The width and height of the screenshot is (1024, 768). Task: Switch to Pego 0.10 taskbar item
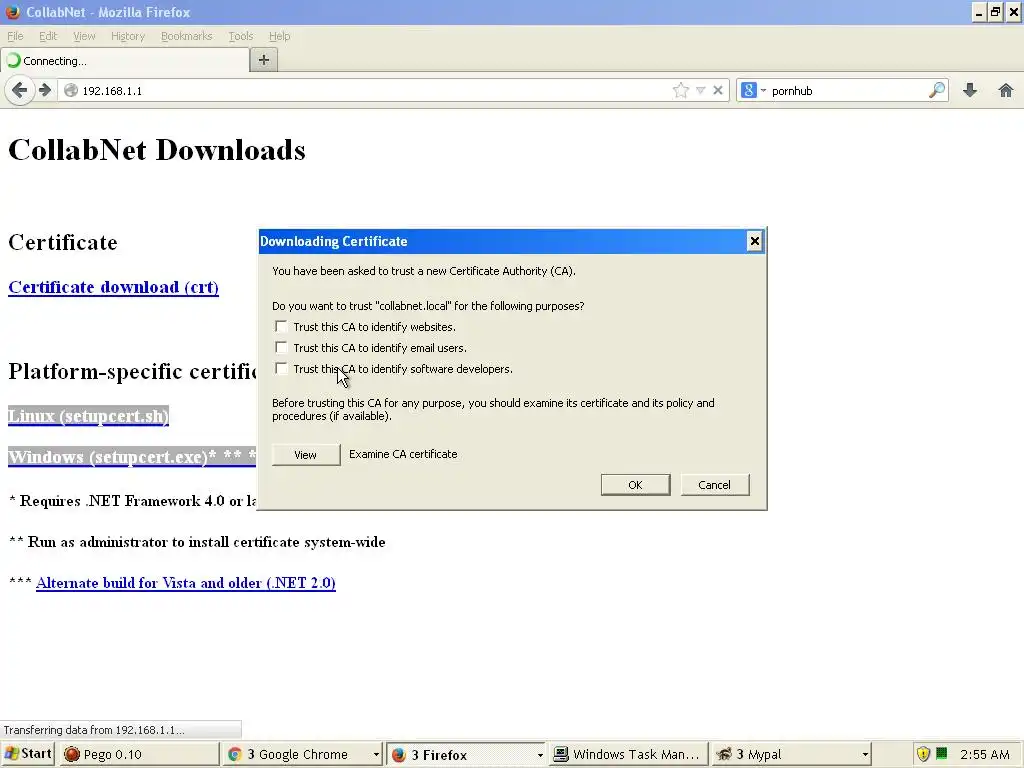(140, 754)
